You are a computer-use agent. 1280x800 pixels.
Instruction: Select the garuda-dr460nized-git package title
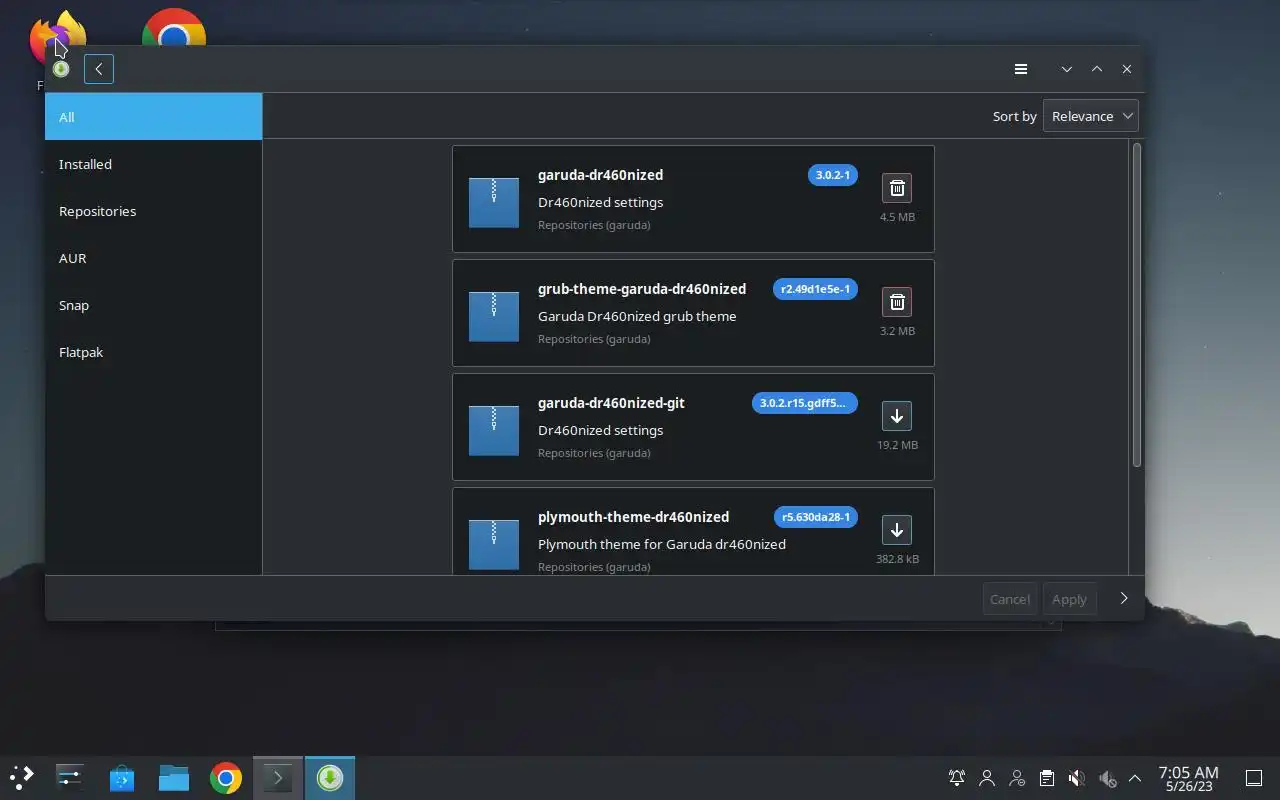click(611, 403)
